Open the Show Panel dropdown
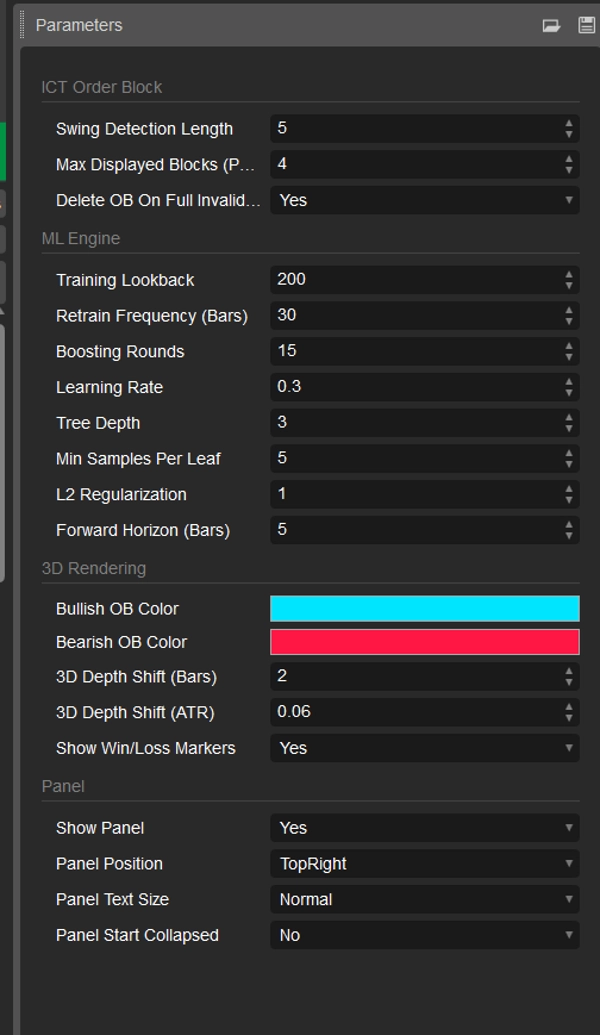This screenshot has height=1035, width=600. pyautogui.click(x=425, y=828)
